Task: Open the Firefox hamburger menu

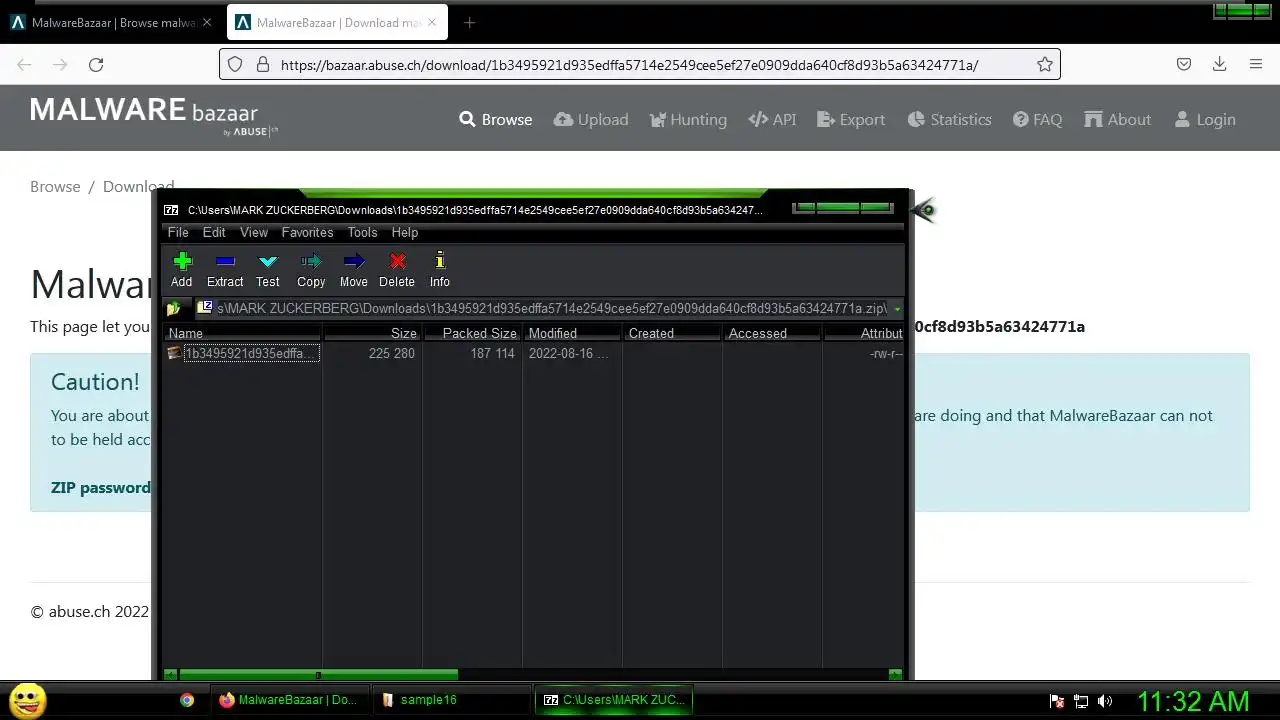Action: click(1256, 65)
